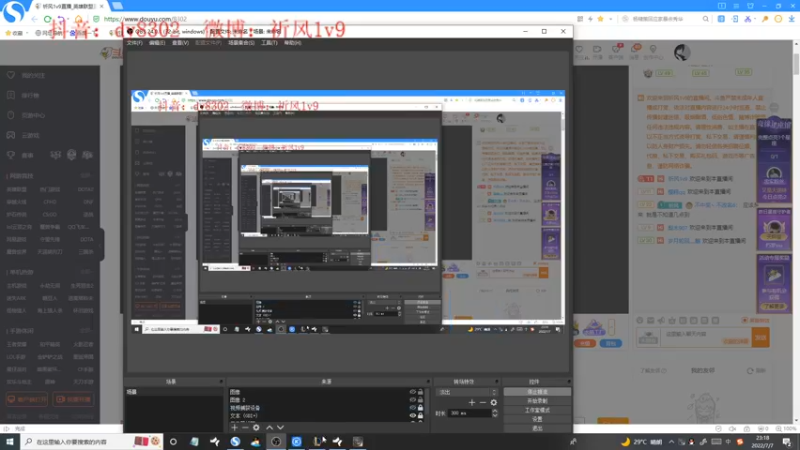Open the 编辑(E) menu in OBS
Viewport: 800px width, 450px height.
pyautogui.click(x=157, y=43)
